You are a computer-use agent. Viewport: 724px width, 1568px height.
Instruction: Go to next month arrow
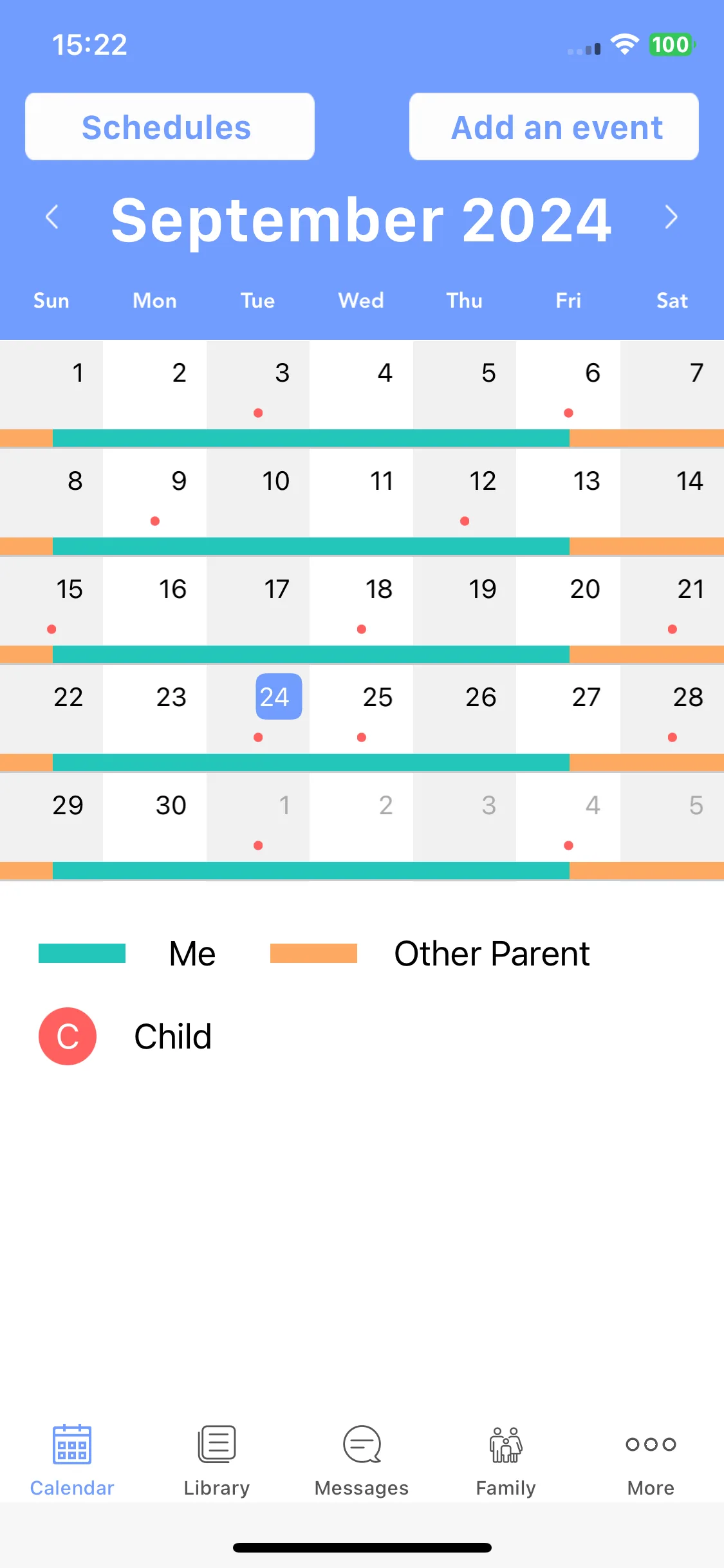click(671, 217)
